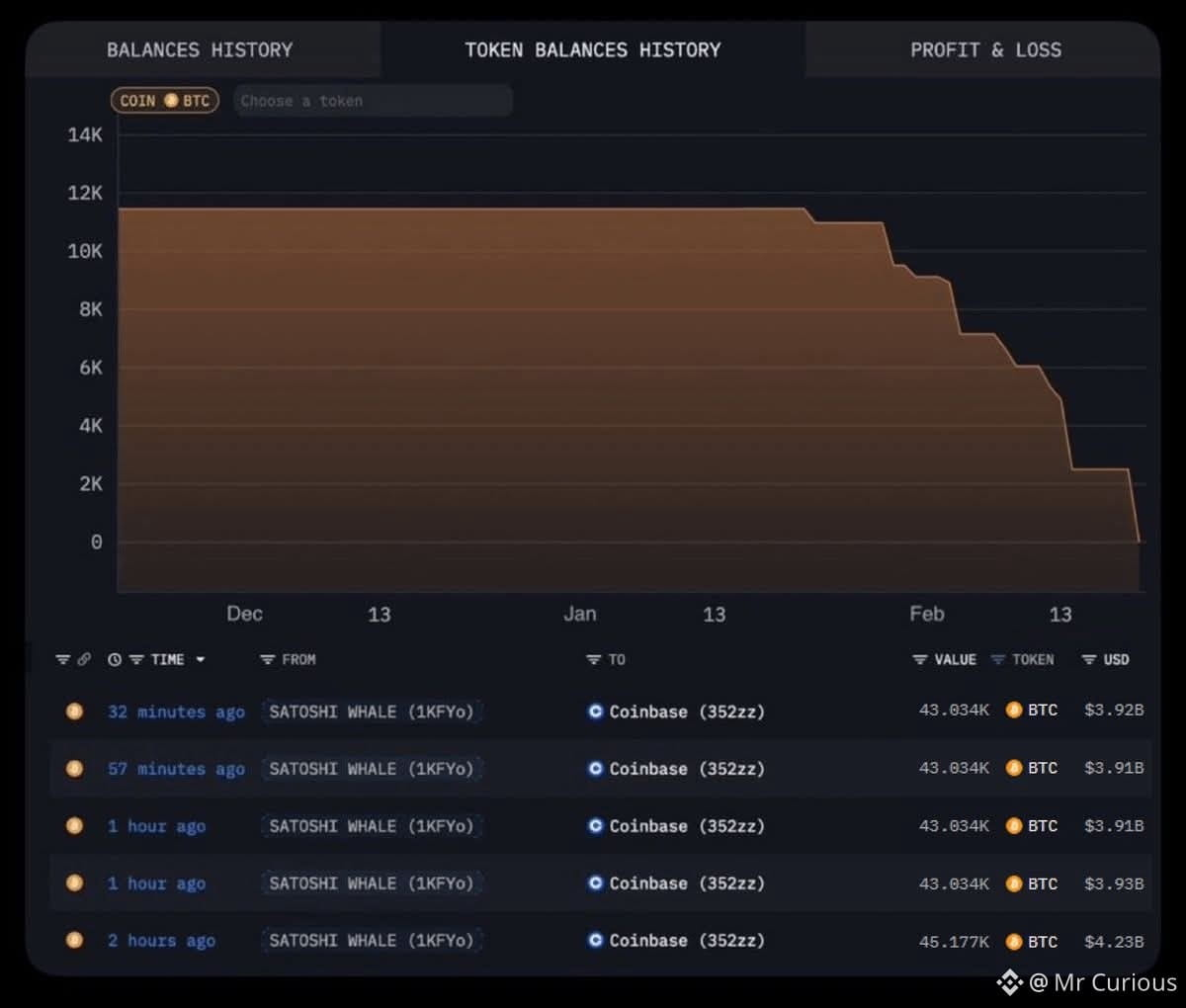Open Coinbase (352zz) in 57 minutes row
1186x1008 pixels.
pos(687,769)
